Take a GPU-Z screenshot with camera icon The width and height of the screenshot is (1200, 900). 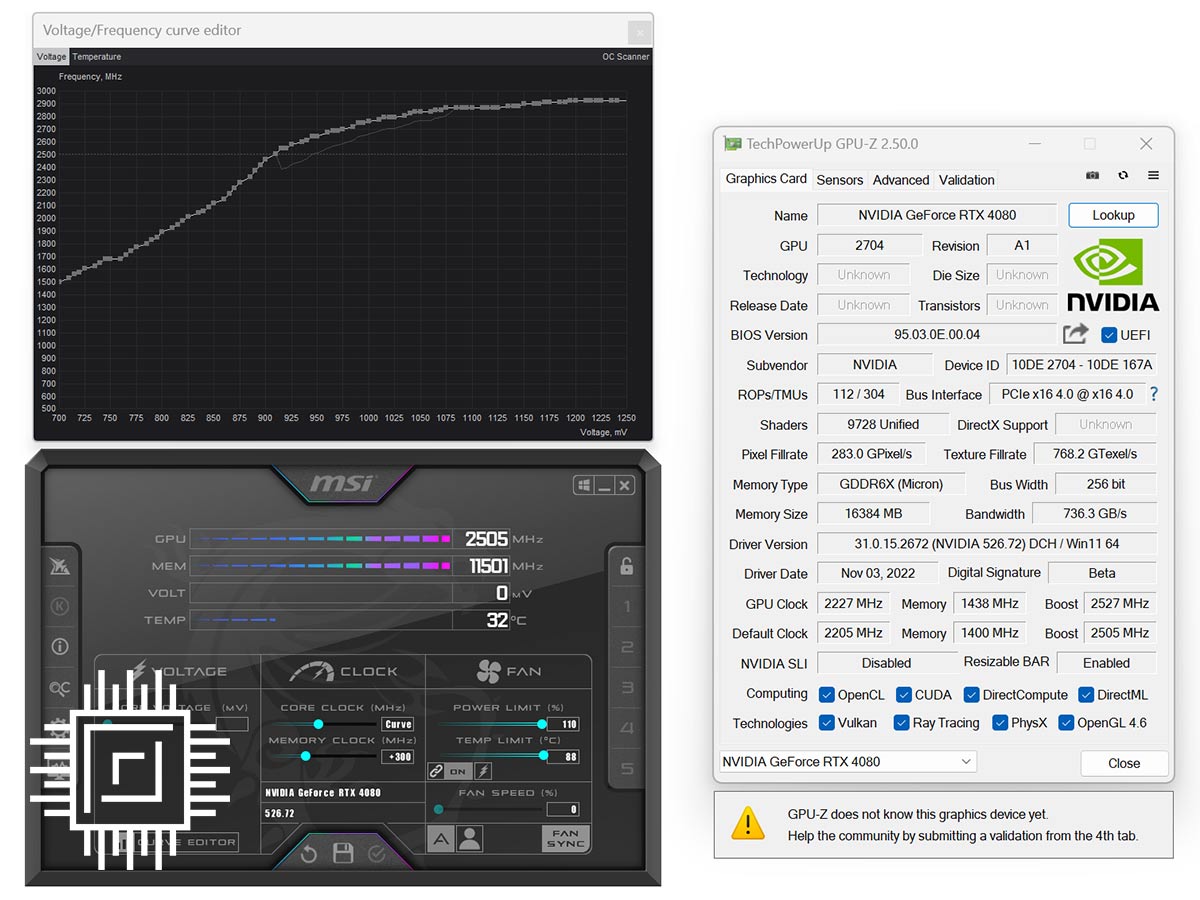click(1093, 175)
